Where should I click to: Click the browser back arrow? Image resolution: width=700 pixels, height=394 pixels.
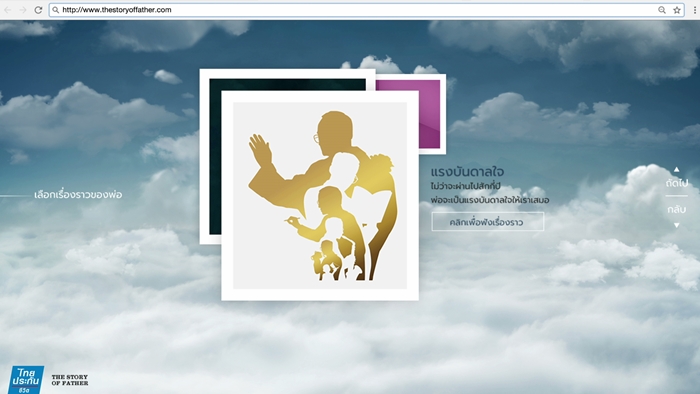pos(8,10)
